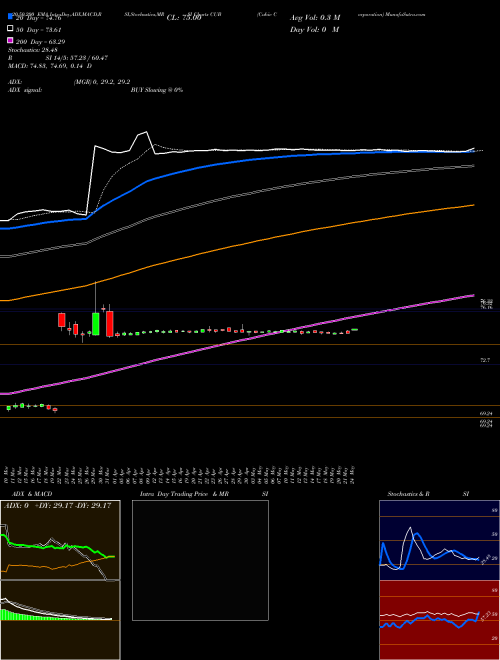This screenshot has width=500, height=660.
Task: Select the 200 Day - 68.29 label
Action: pyautogui.click(x=40, y=41)
